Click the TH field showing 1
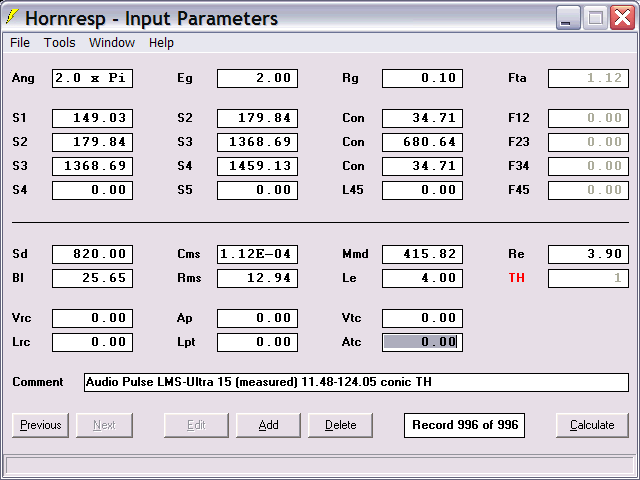Viewport: 640px width, 480px height. click(x=588, y=278)
